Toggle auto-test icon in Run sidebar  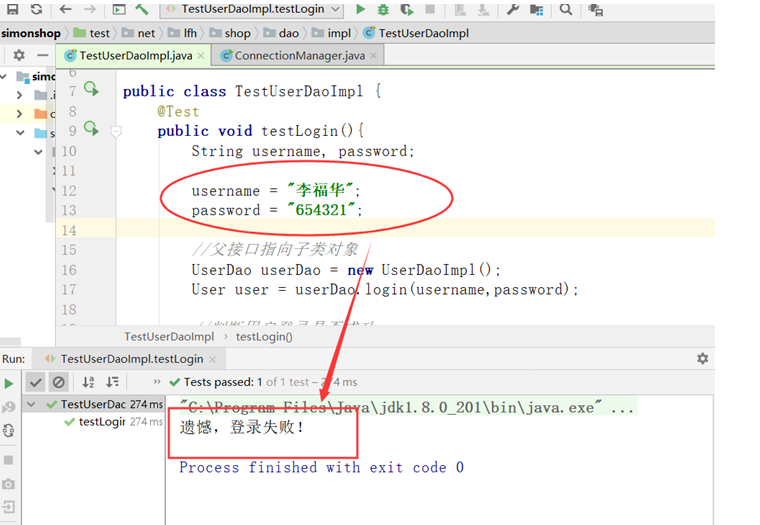pyautogui.click(x=9, y=430)
